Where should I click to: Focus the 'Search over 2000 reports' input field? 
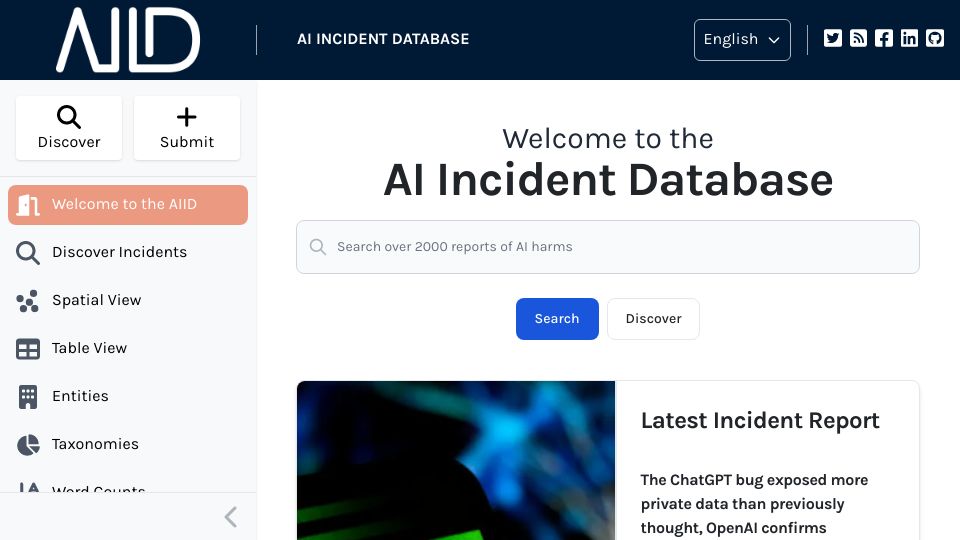608,247
